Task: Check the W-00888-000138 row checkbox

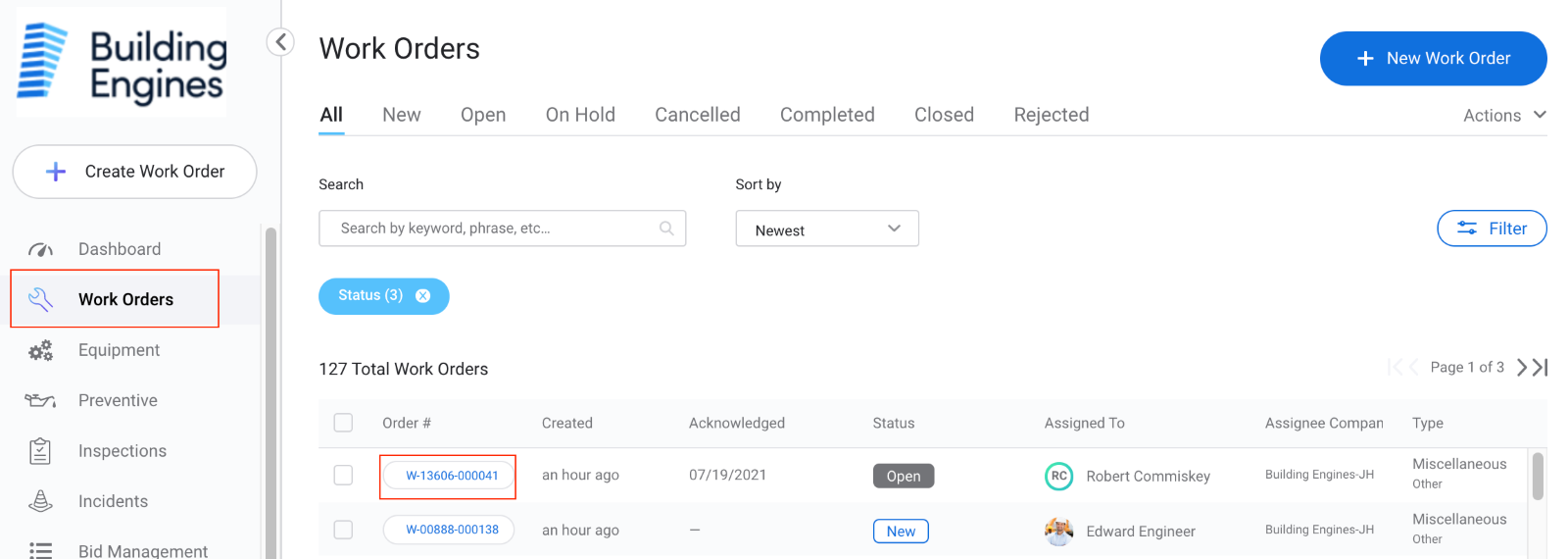Action: [x=343, y=530]
